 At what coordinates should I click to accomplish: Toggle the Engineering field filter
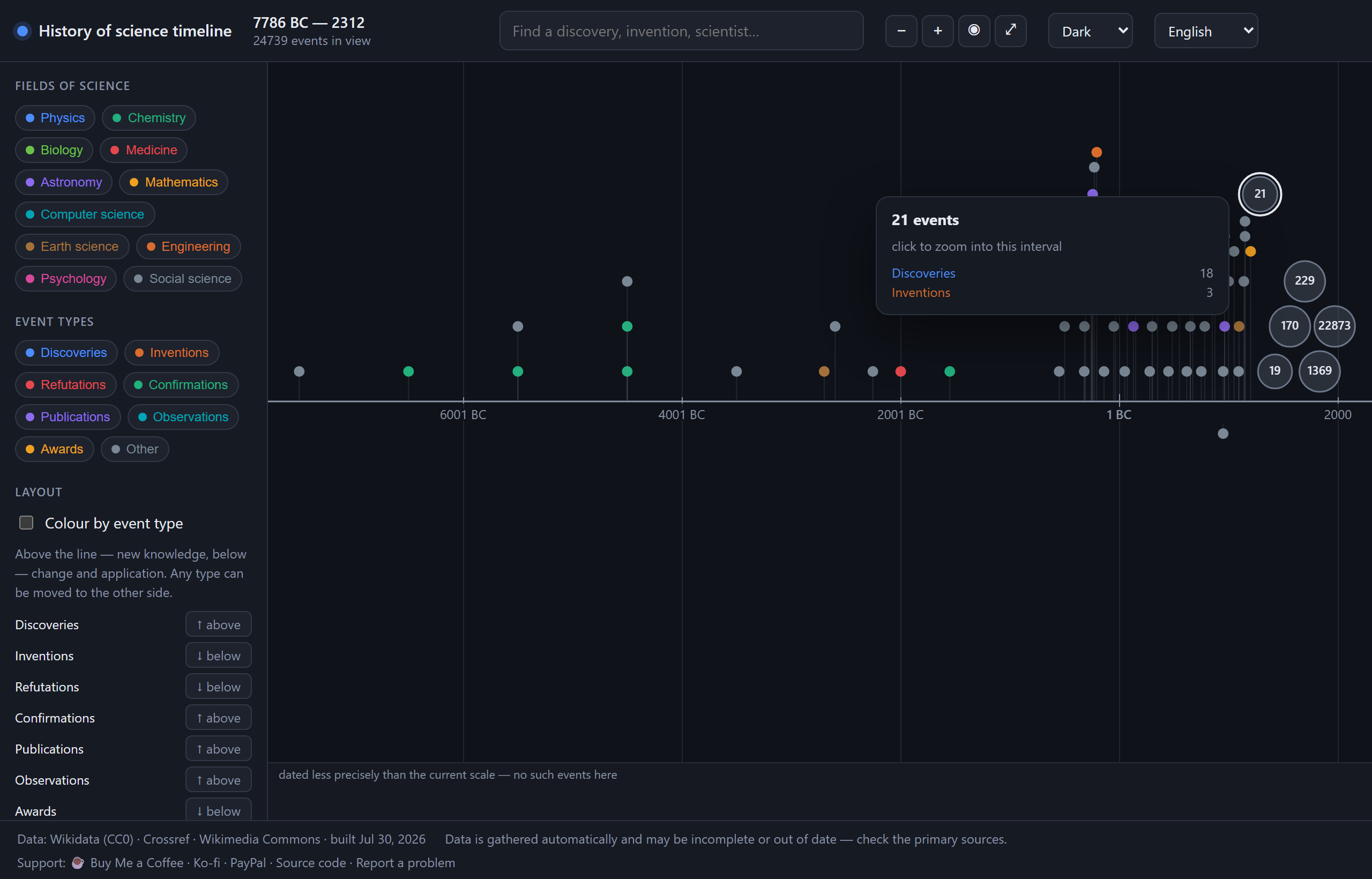pos(188,247)
